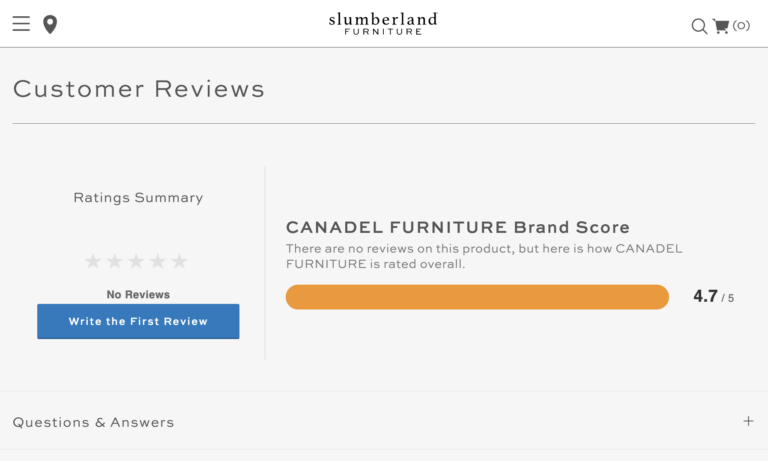Viewport: 768px width, 461px height.
Task: Click the fourth rating star
Action: [158, 261]
